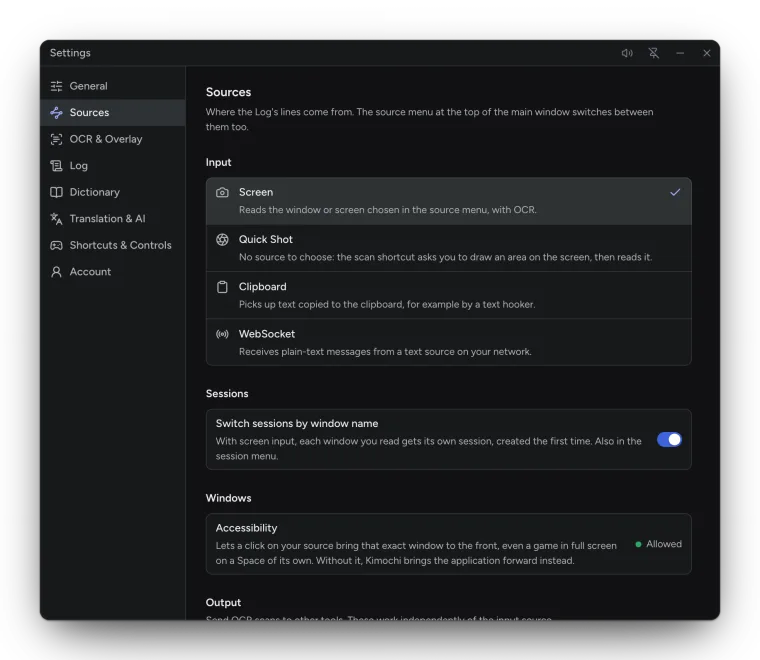Open the General settings page
760x660 pixels.
click(113, 86)
